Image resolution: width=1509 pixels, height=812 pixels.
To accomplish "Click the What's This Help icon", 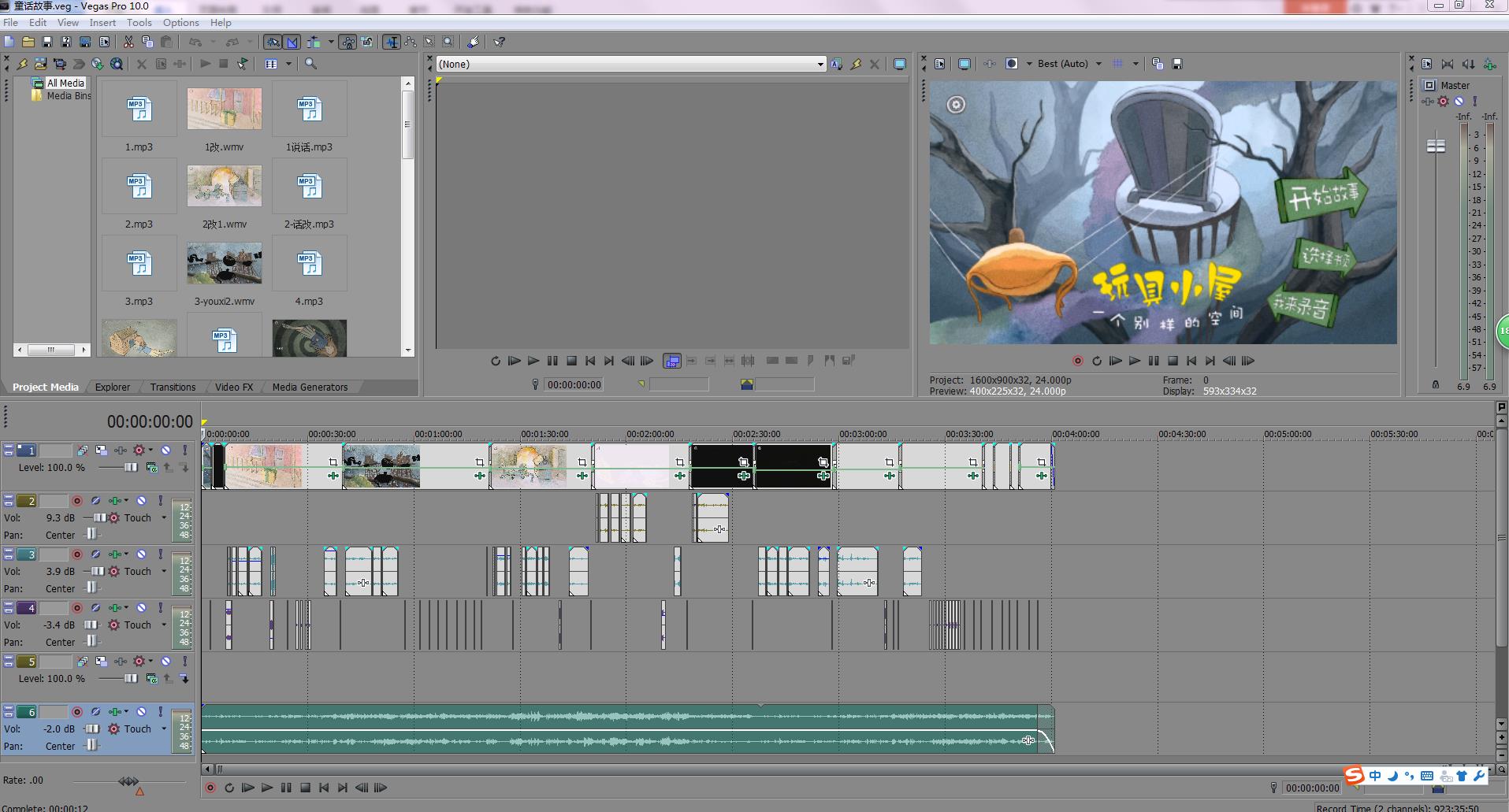I will pyautogui.click(x=499, y=42).
